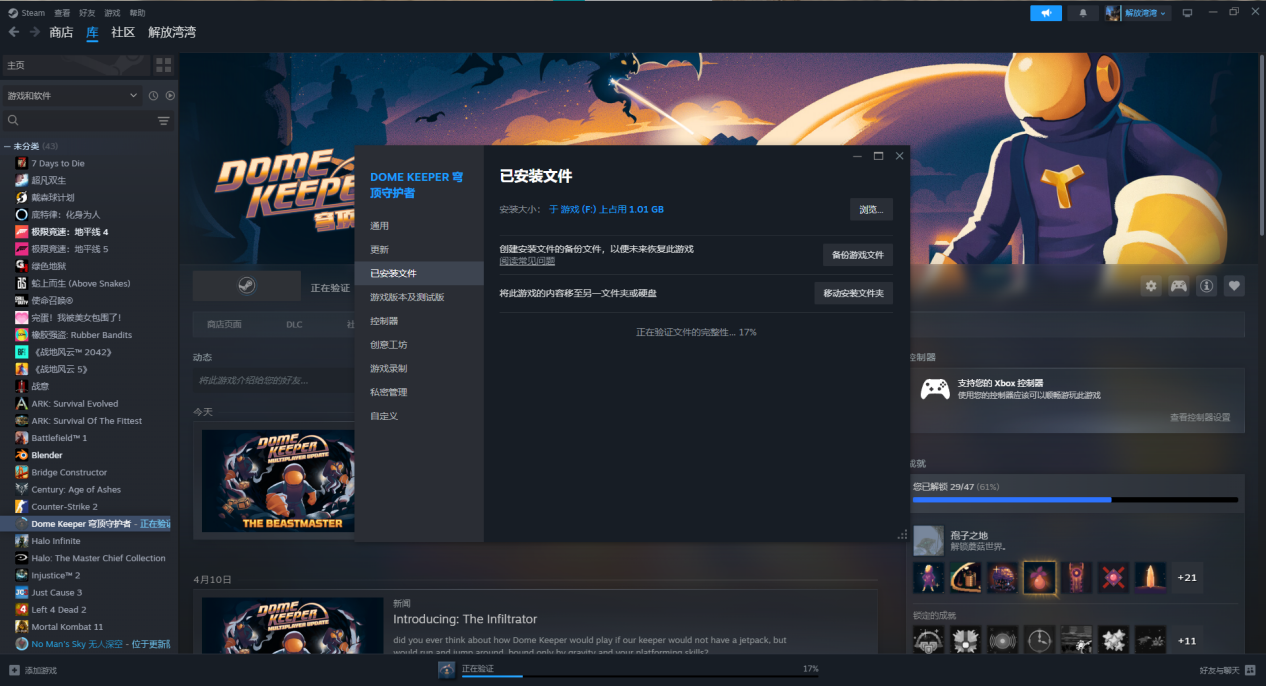Expand the 游戏和软件 dropdown
The width and height of the screenshot is (1266, 686).
(72, 95)
